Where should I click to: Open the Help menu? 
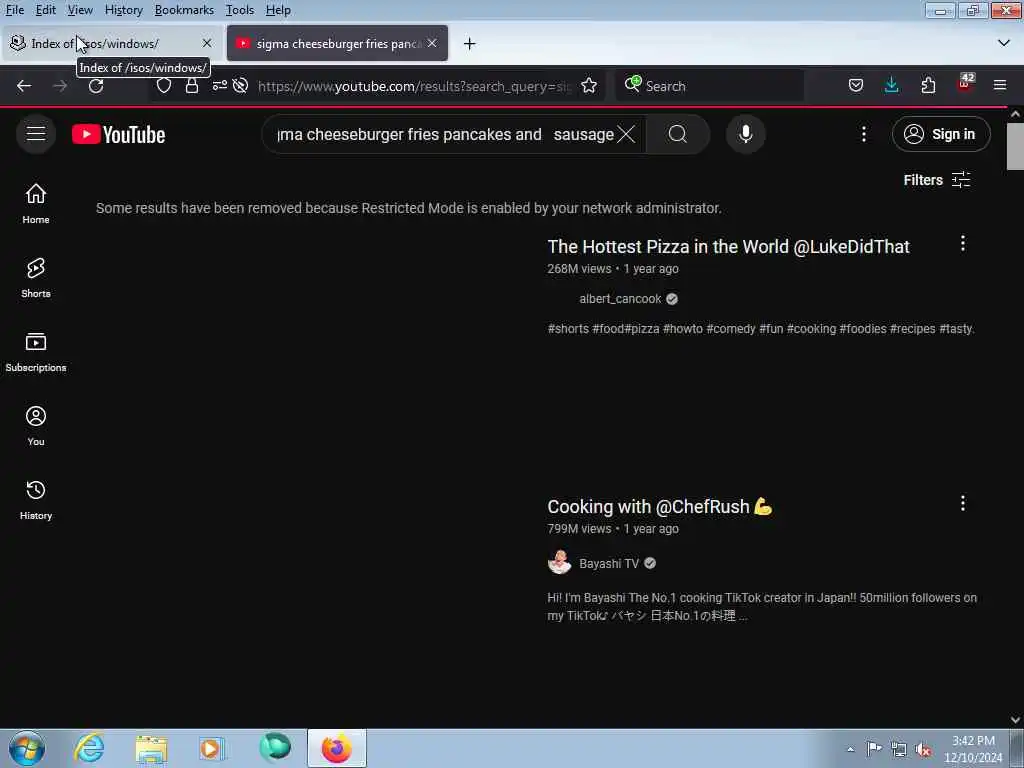[x=278, y=10]
